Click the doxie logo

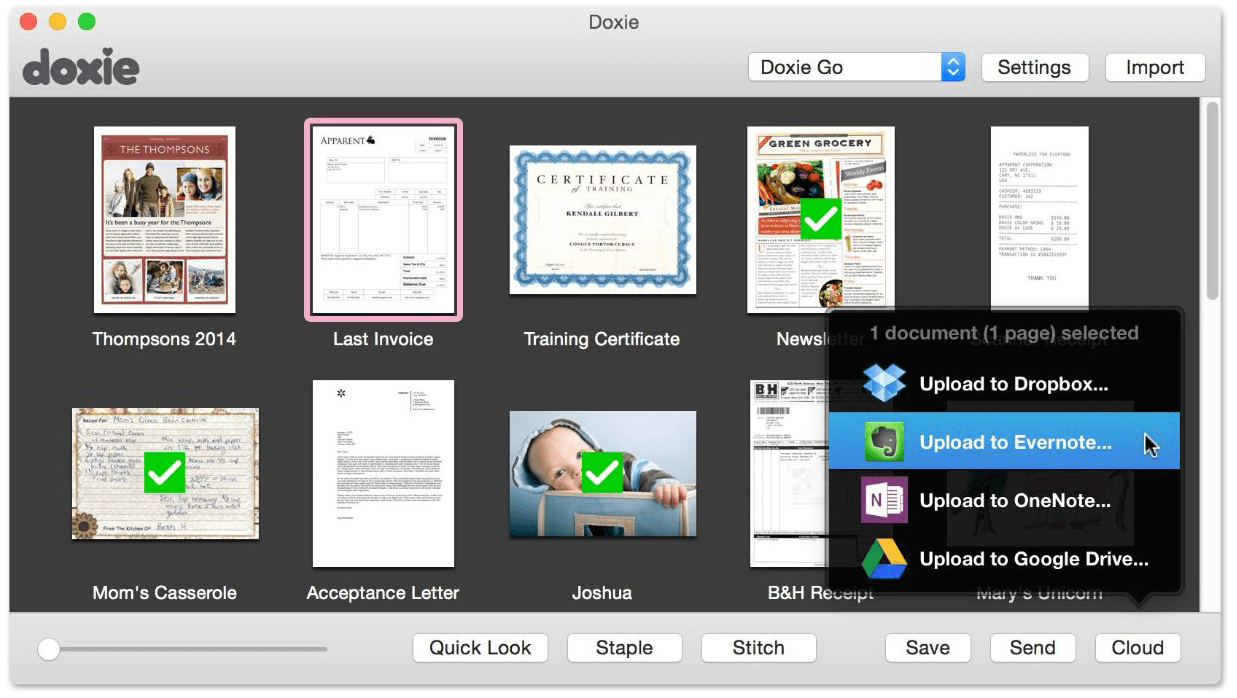point(80,67)
